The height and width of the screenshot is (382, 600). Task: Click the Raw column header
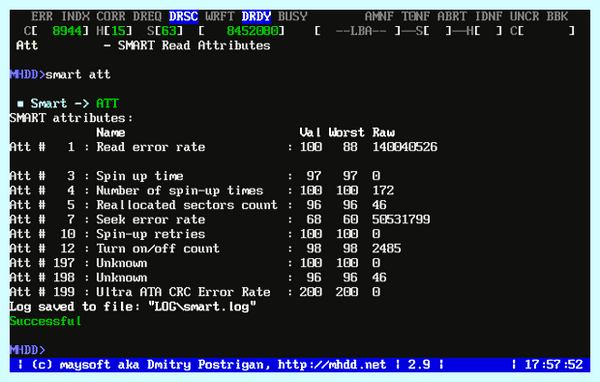click(x=383, y=132)
